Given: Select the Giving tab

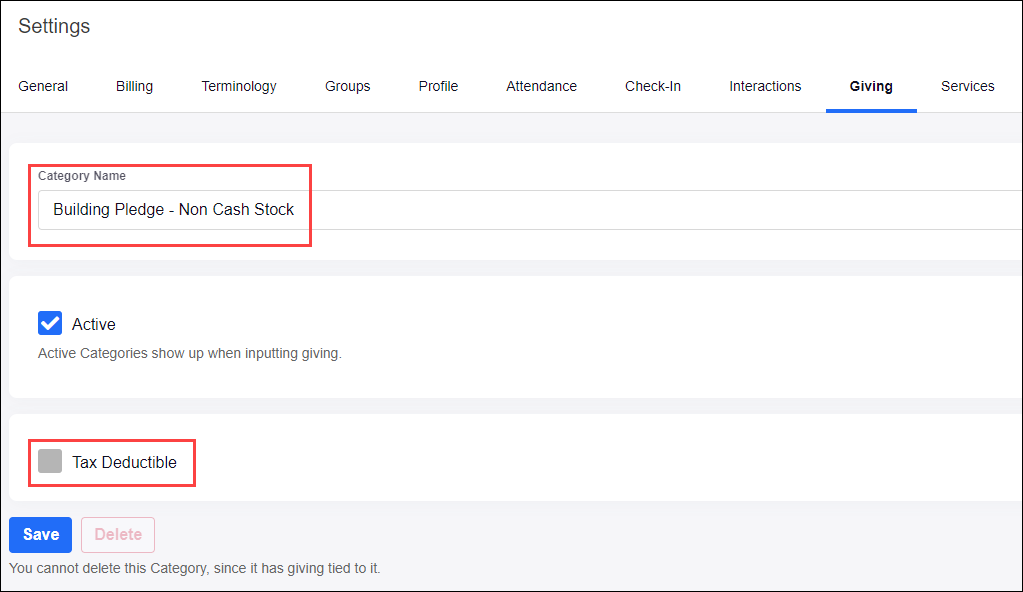Looking at the screenshot, I should [871, 86].
